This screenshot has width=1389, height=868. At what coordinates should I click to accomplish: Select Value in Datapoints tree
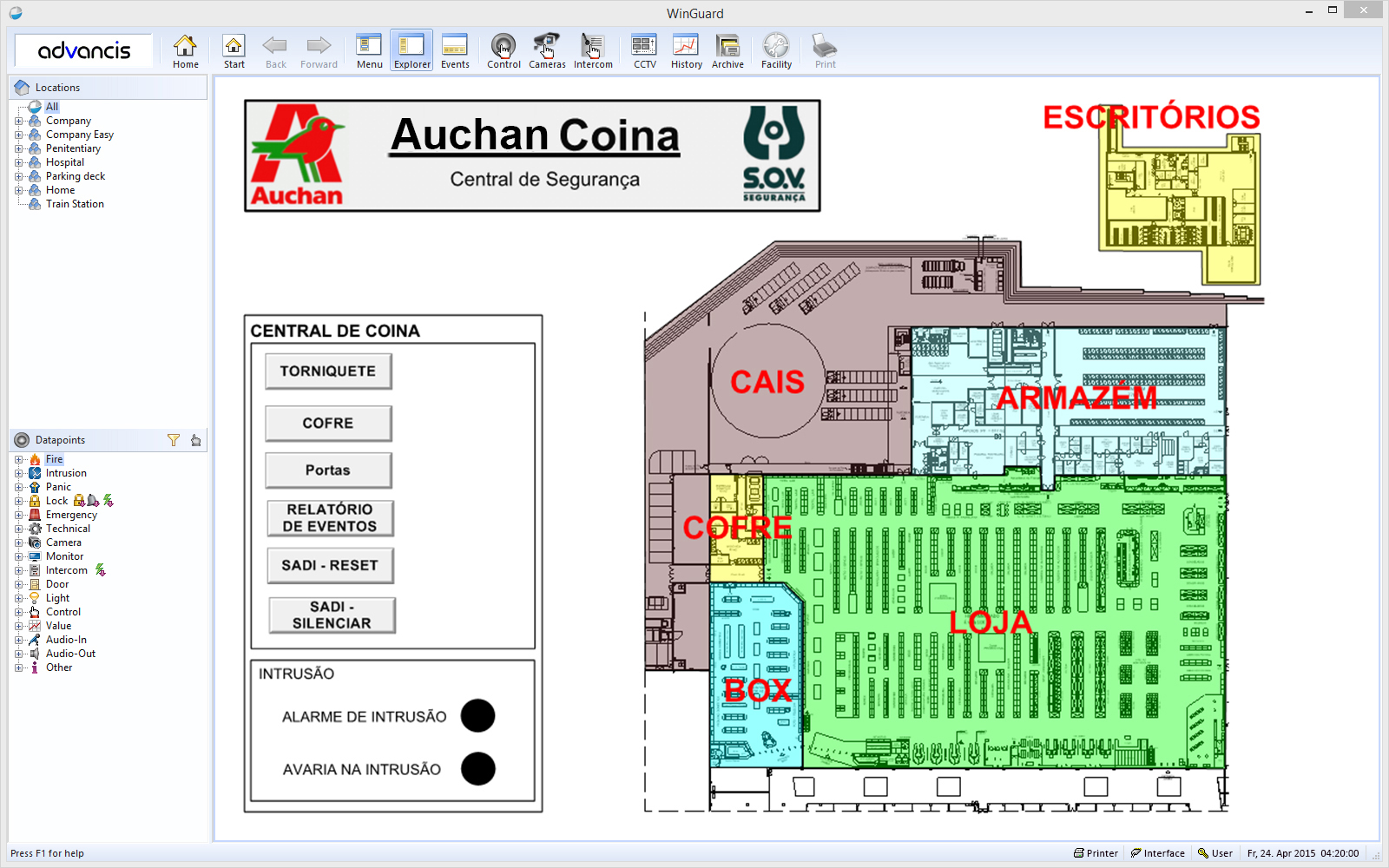click(x=58, y=626)
